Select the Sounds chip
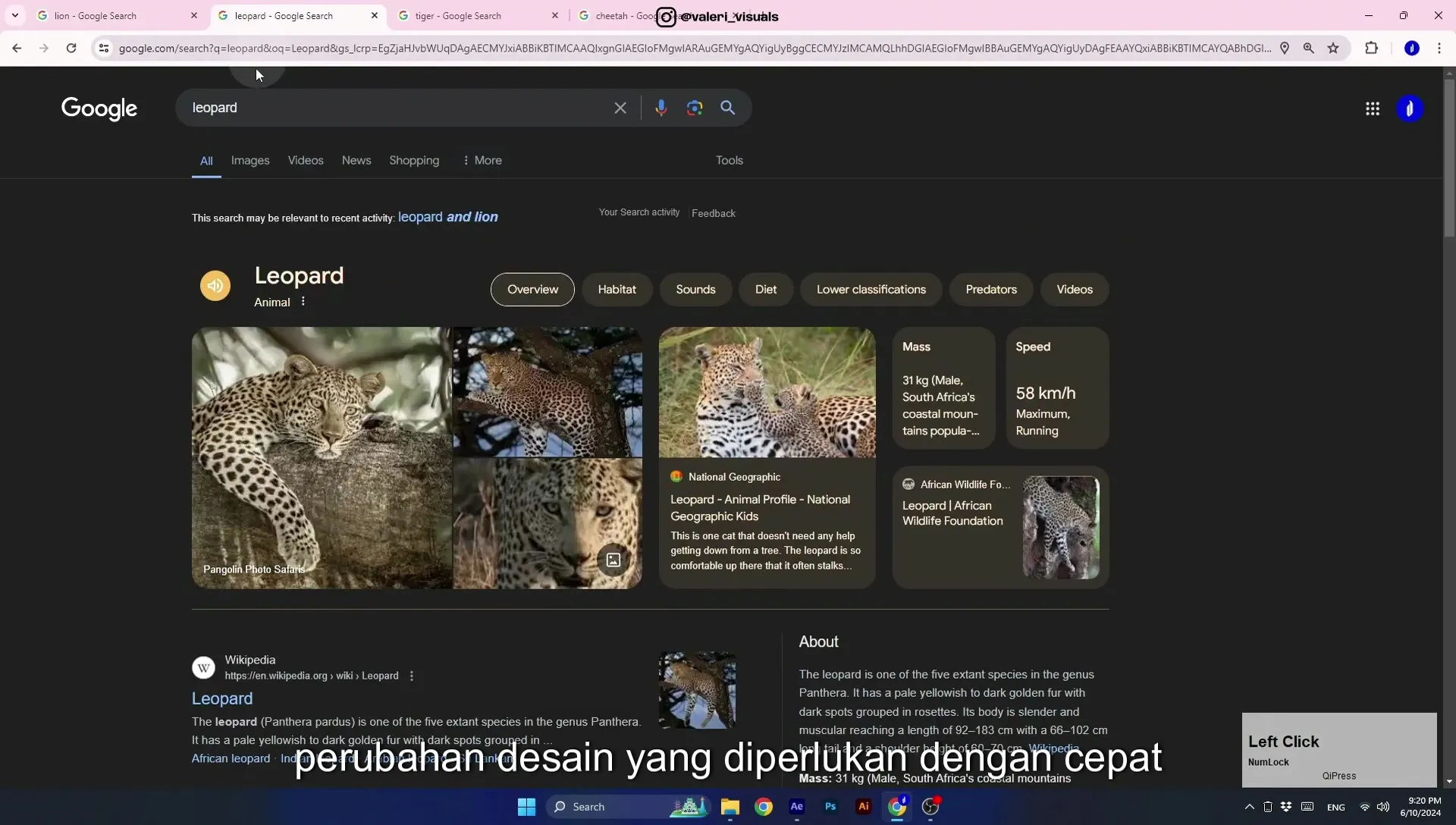The width and height of the screenshot is (1456, 825). 695,290
